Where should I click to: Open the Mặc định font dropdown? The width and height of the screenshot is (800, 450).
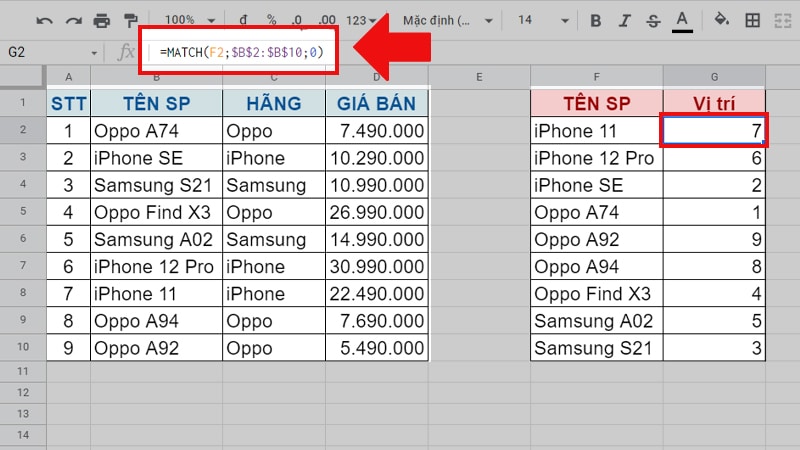[447, 20]
